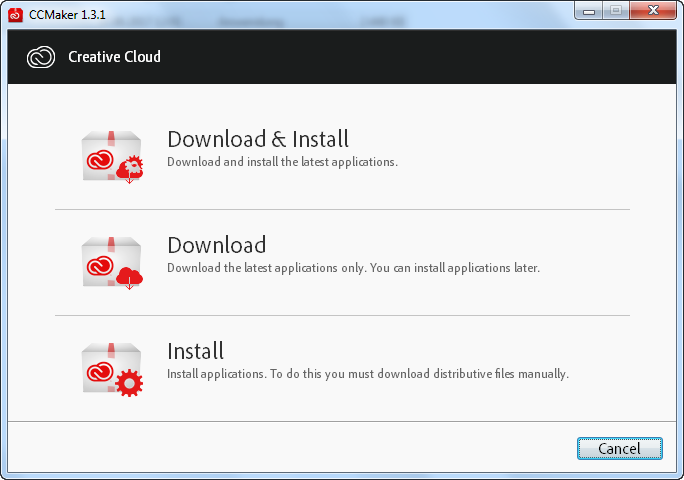Minimize the CCMaker window
The height and width of the screenshot is (480, 684).
point(589,10)
